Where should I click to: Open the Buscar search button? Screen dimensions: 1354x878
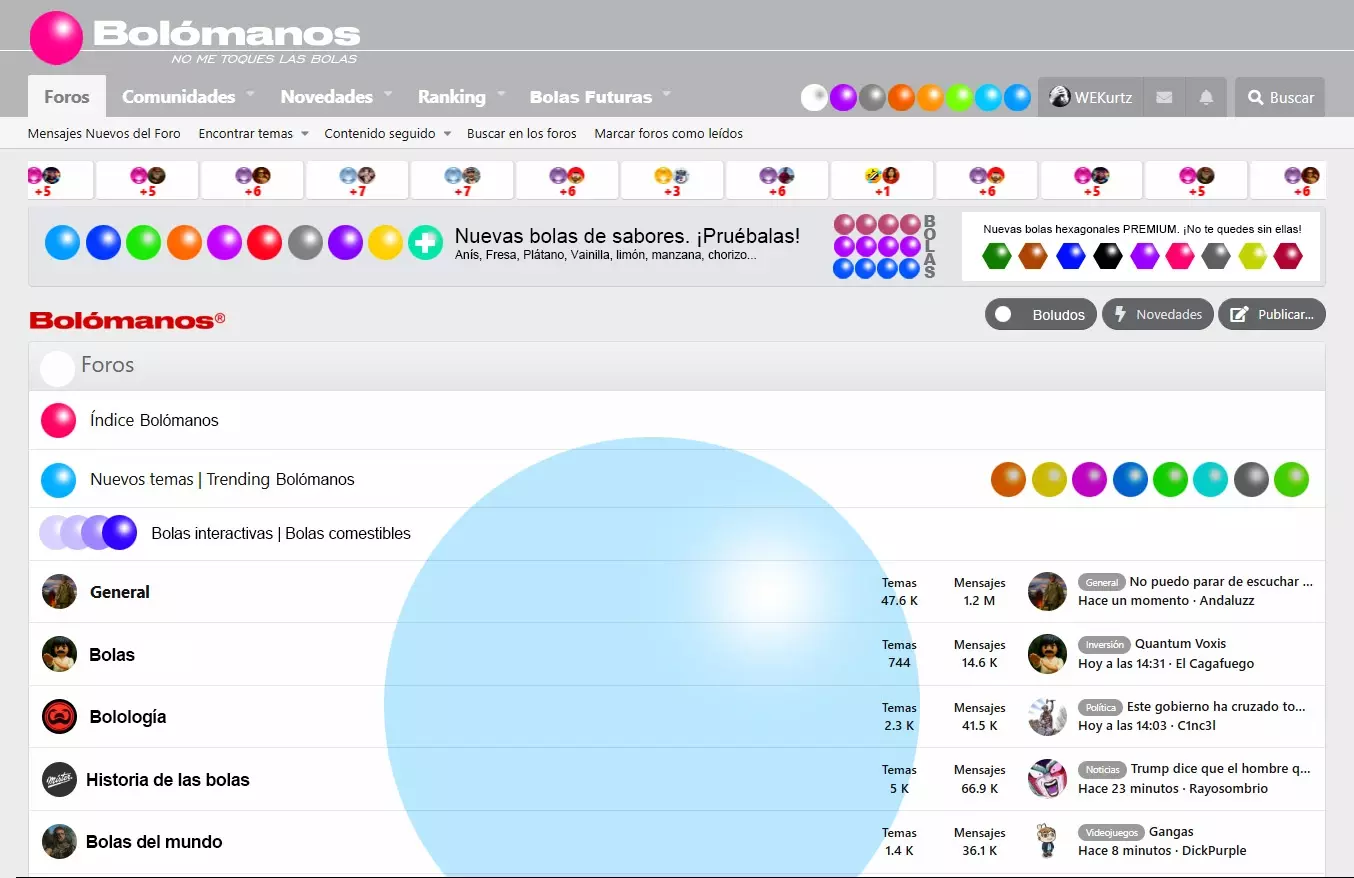[x=1280, y=97]
